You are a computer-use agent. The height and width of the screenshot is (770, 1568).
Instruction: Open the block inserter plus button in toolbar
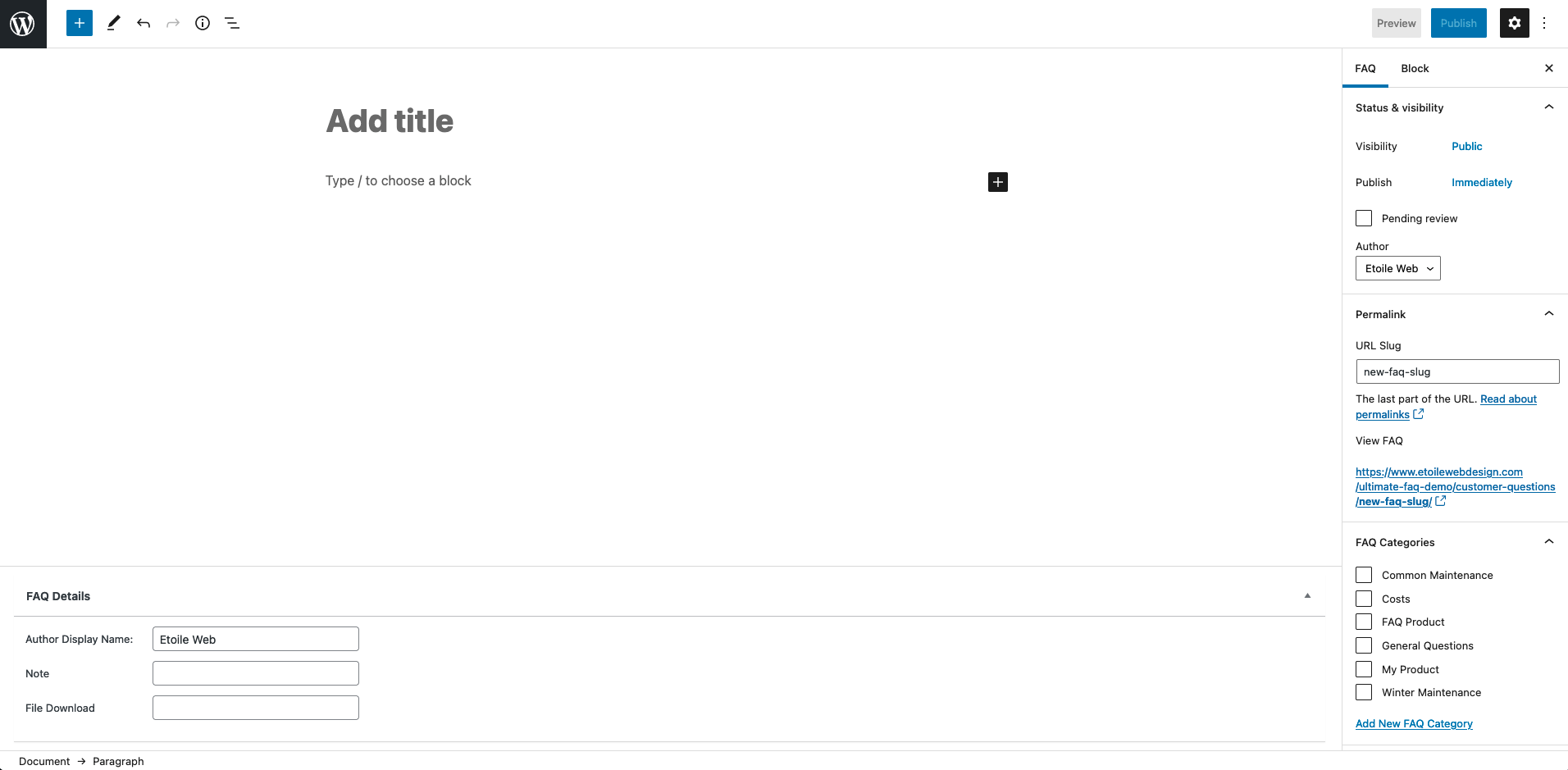(80, 23)
